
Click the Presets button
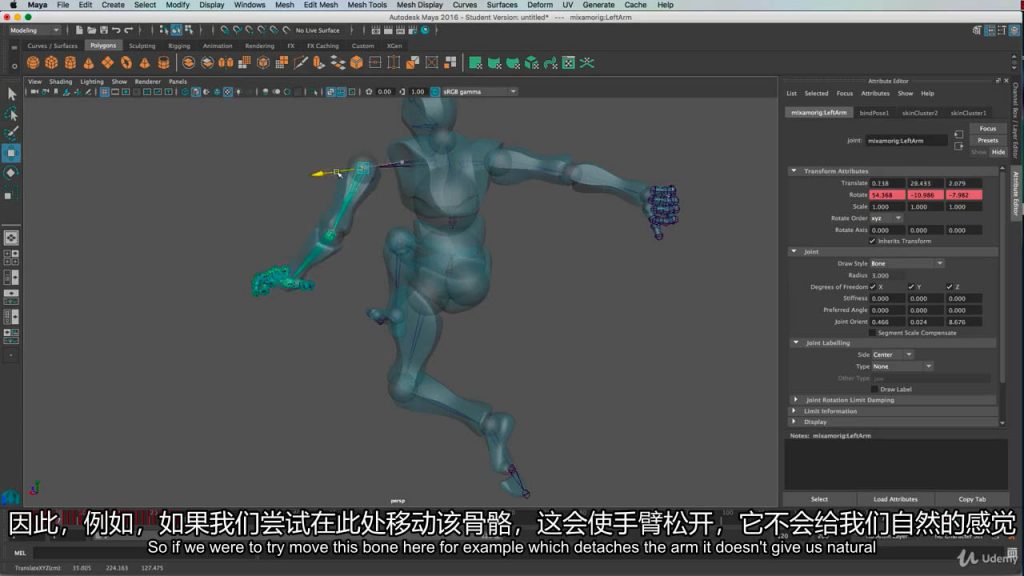click(x=987, y=140)
